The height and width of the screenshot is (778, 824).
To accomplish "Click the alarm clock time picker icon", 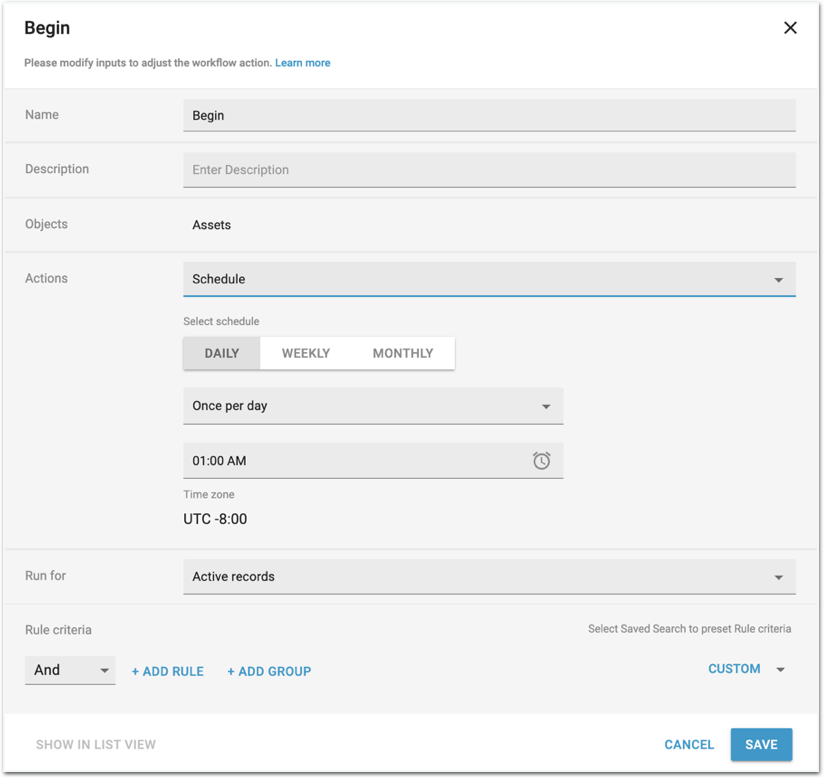I will point(541,461).
